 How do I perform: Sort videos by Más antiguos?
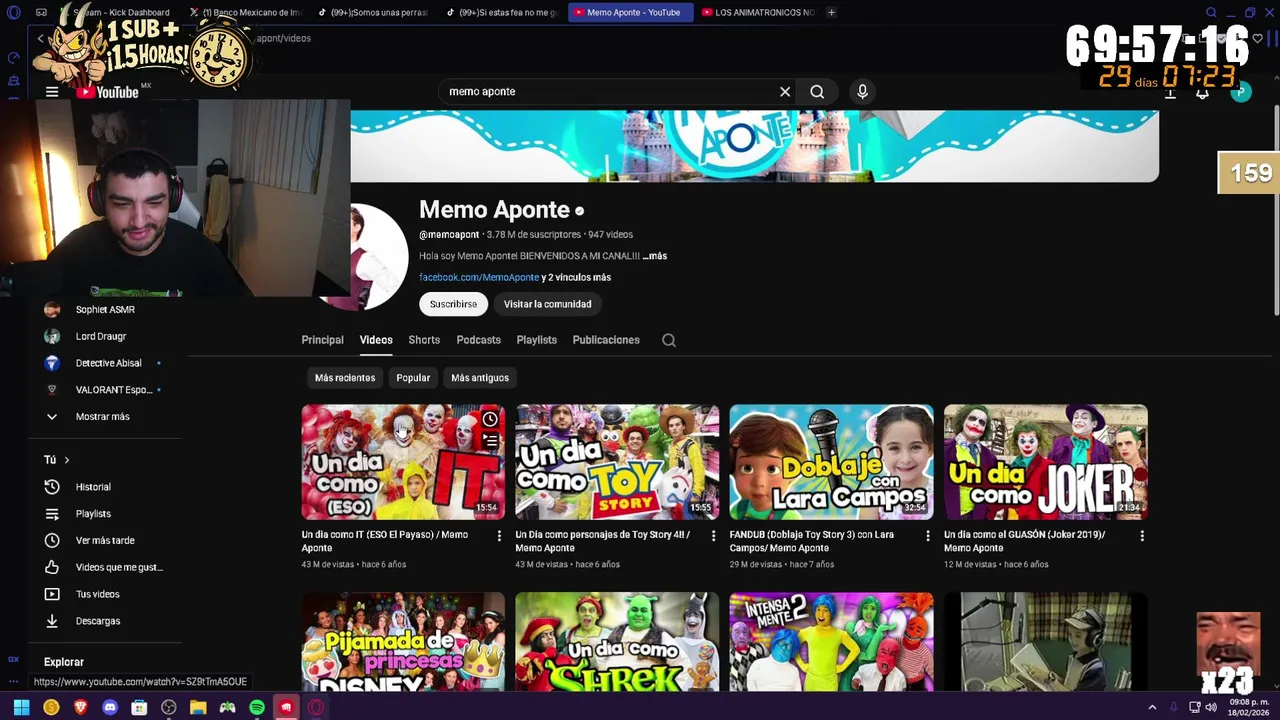coord(480,378)
